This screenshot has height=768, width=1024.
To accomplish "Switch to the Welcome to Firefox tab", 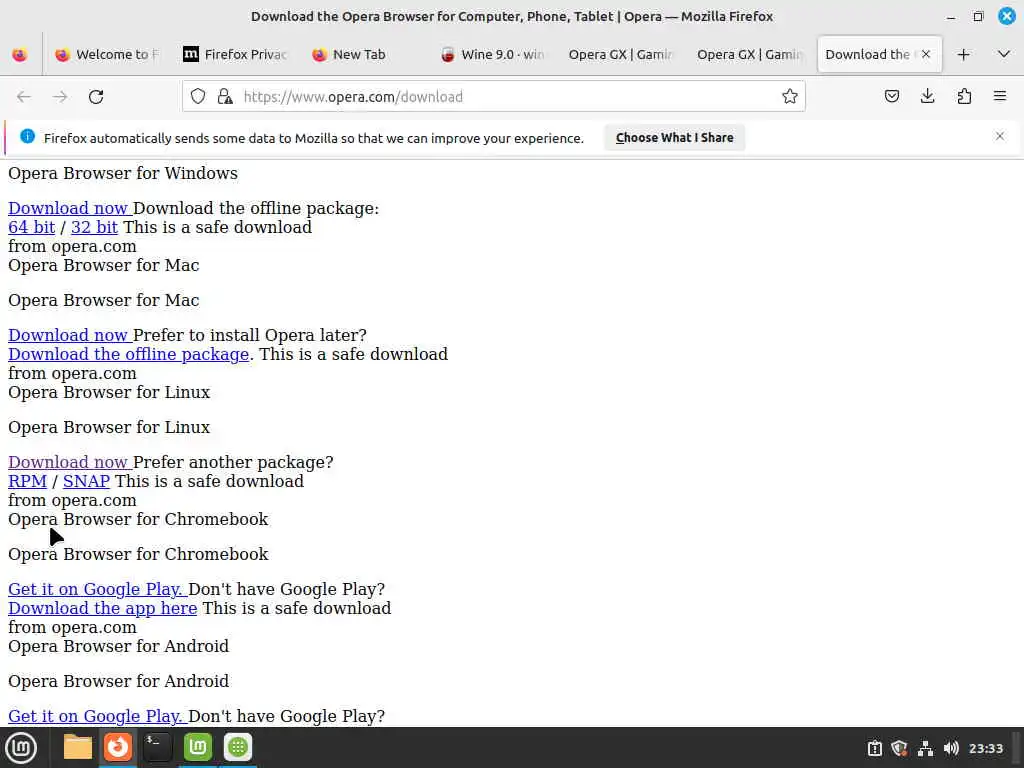I will [107, 55].
